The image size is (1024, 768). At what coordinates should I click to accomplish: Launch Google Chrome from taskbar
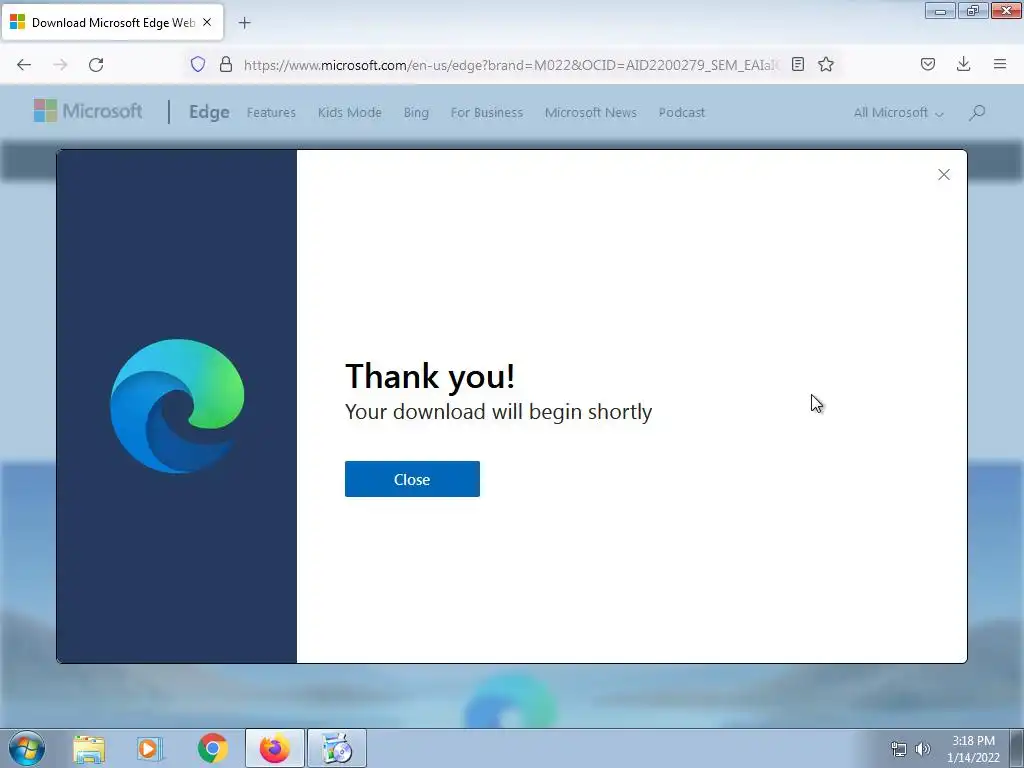coord(212,748)
